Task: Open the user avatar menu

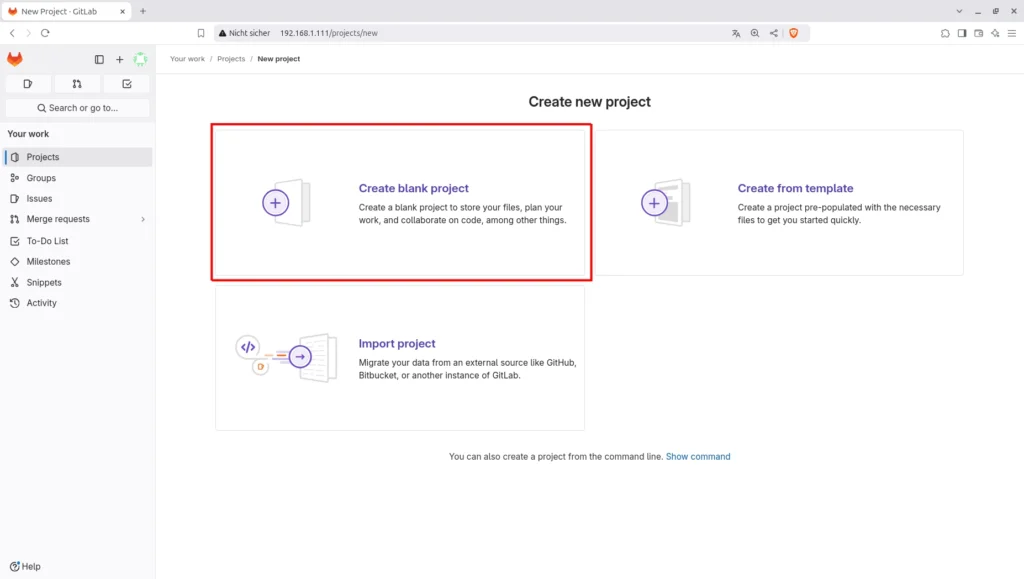Action: [140, 60]
